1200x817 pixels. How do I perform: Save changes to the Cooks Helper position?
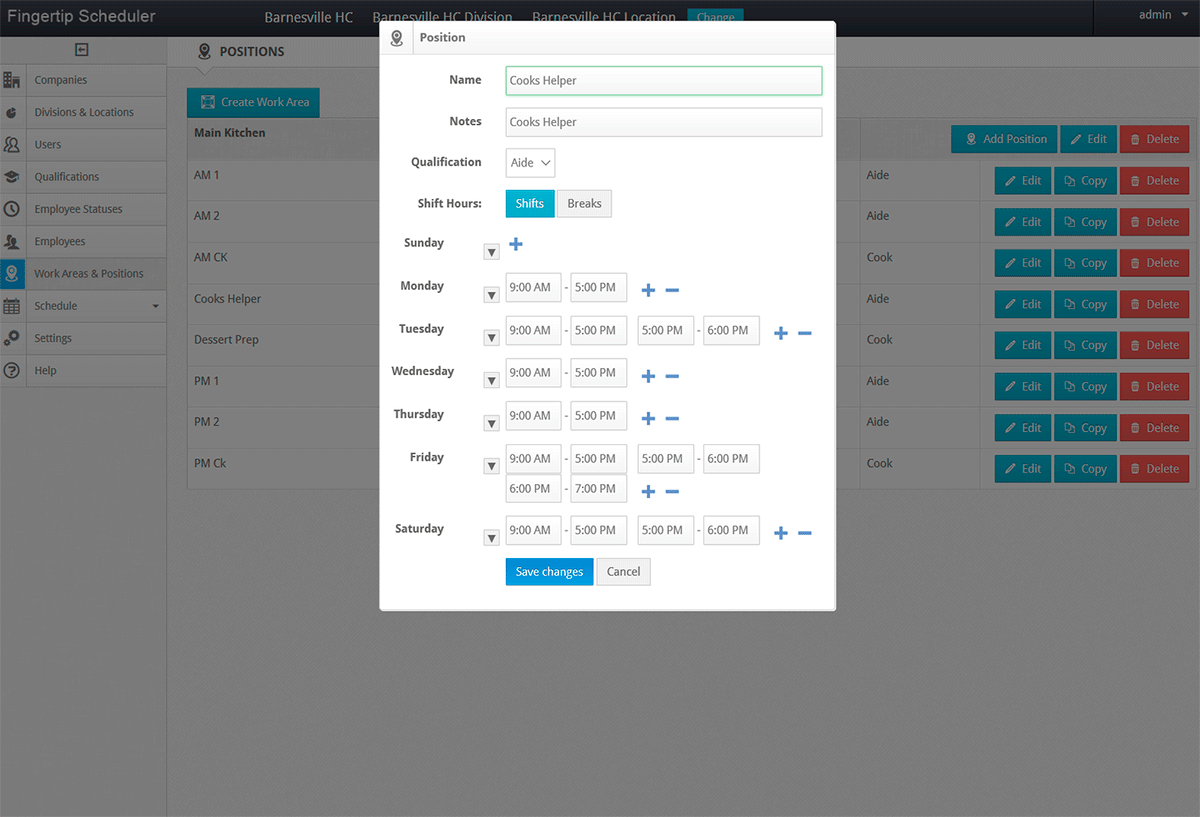click(x=548, y=571)
